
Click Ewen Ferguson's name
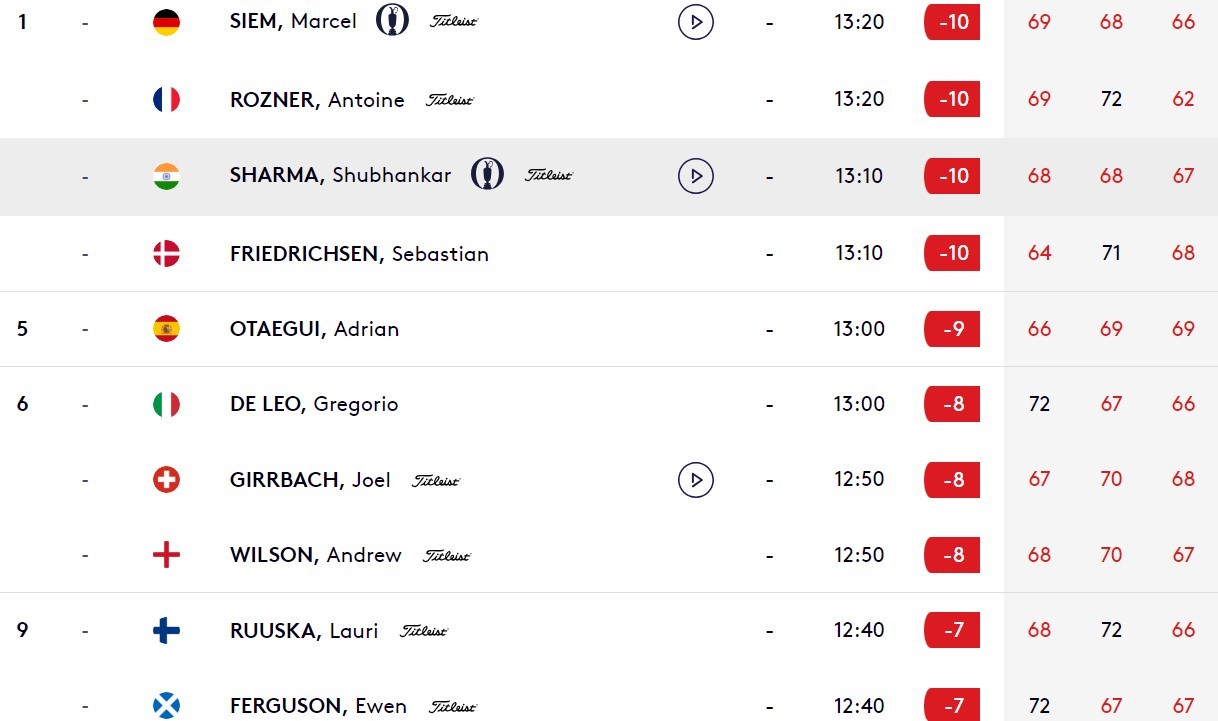click(318, 706)
